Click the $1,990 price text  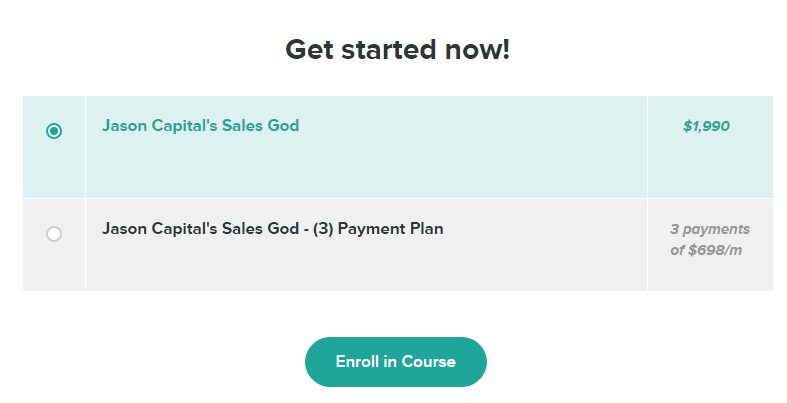[706, 127]
